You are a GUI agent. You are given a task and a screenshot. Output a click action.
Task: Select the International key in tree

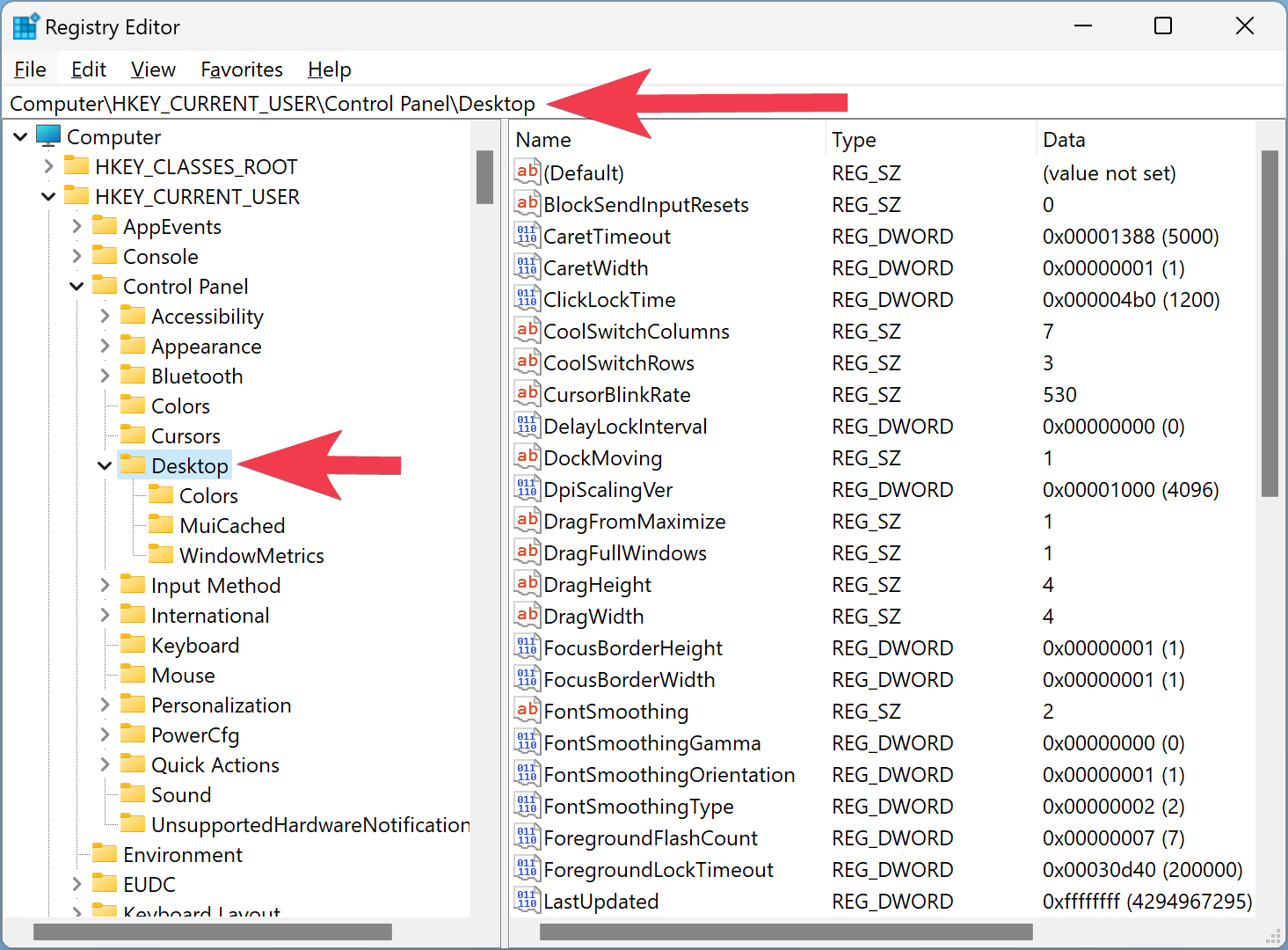pos(210,616)
